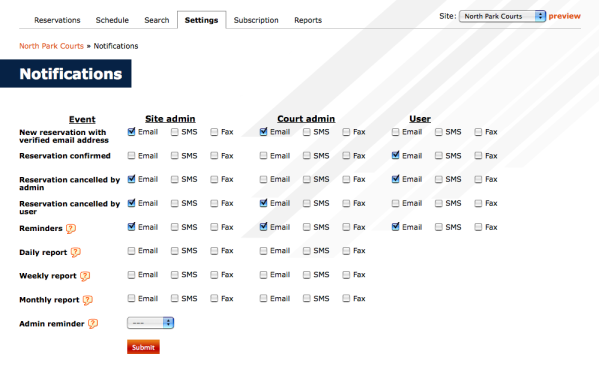Uncheck Site admin Email for Reminders

tap(131, 227)
